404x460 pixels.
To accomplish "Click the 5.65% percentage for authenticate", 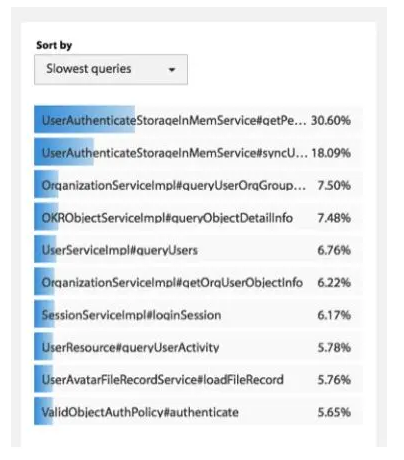I will pyautogui.click(x=334, y=412).
